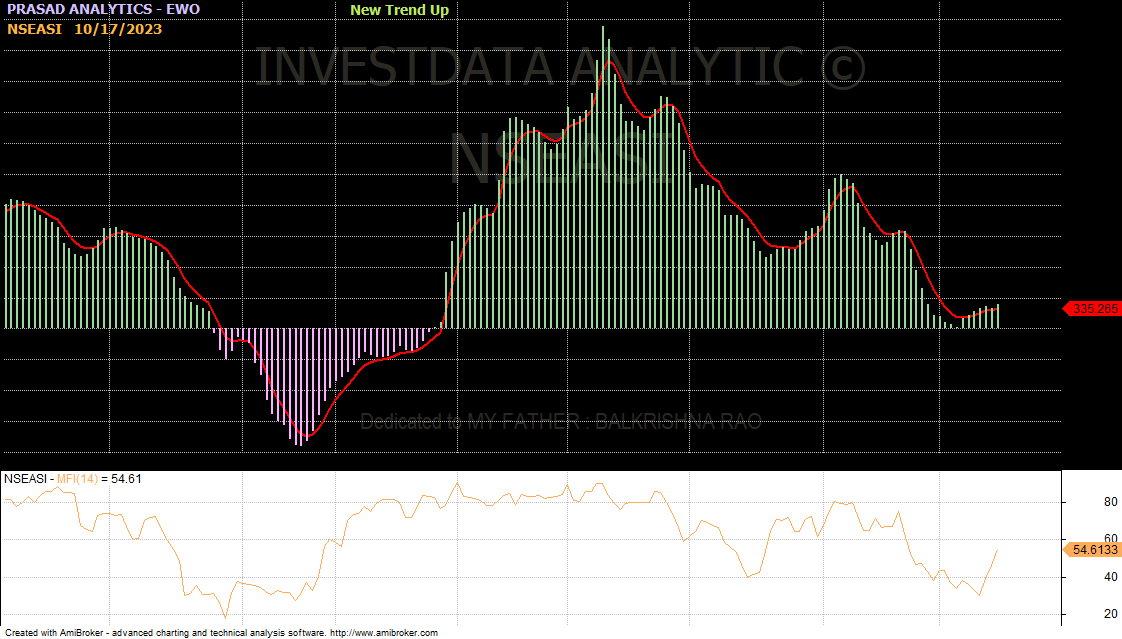Click the Dedicated to MY FATHER watermark

pos(560,421)
